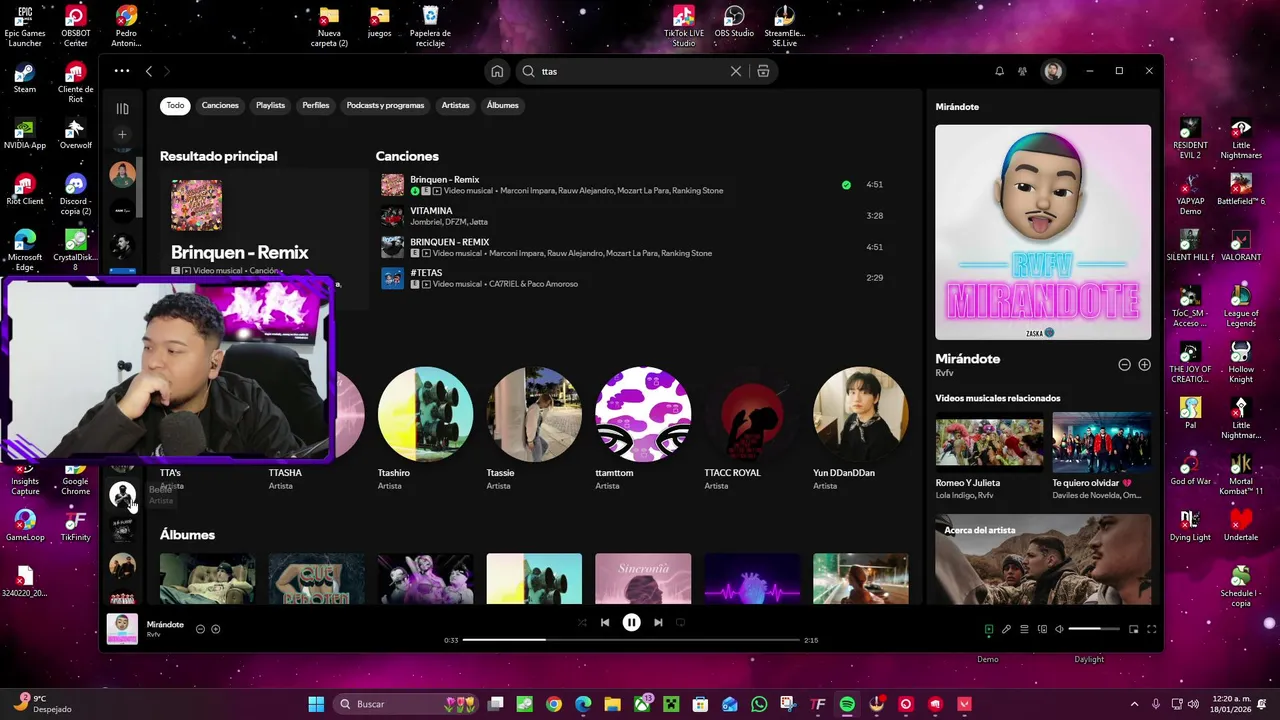Switch to Álbumes filter
The image size is (1280, 720).
pos(502,105)
